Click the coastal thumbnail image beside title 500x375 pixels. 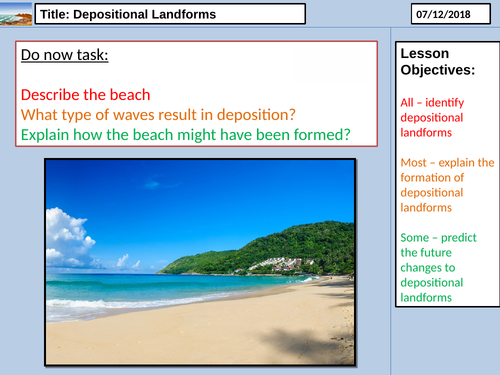point(16,14)
